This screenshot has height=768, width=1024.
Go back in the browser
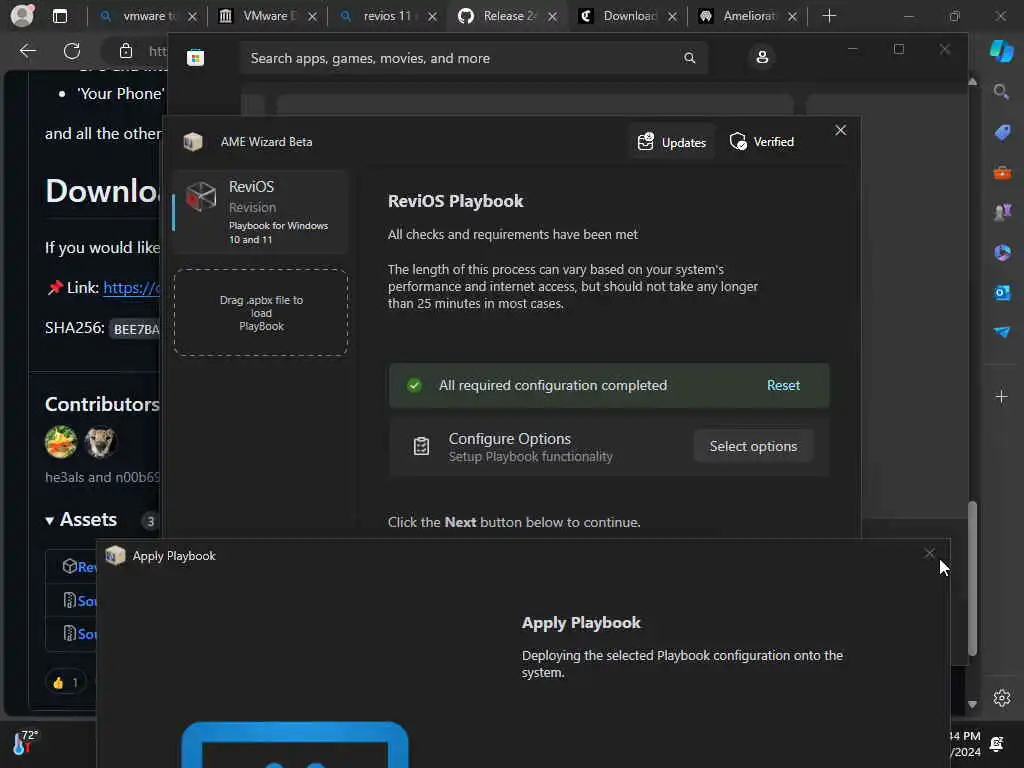tap(28, 51)
